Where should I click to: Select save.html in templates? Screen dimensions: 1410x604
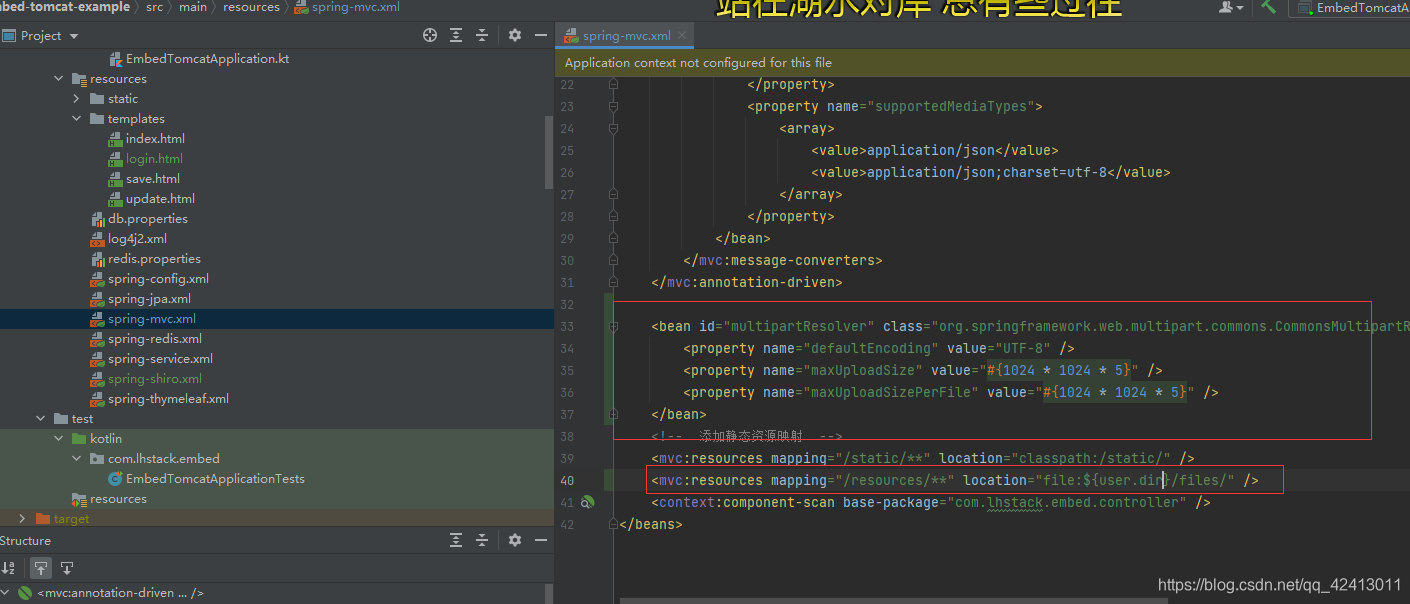pyautogui.click(x=153, y=179)
